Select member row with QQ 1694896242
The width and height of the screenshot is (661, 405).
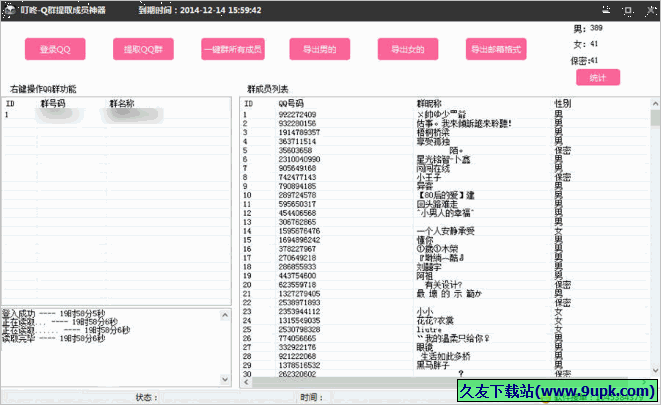point(446,240)
